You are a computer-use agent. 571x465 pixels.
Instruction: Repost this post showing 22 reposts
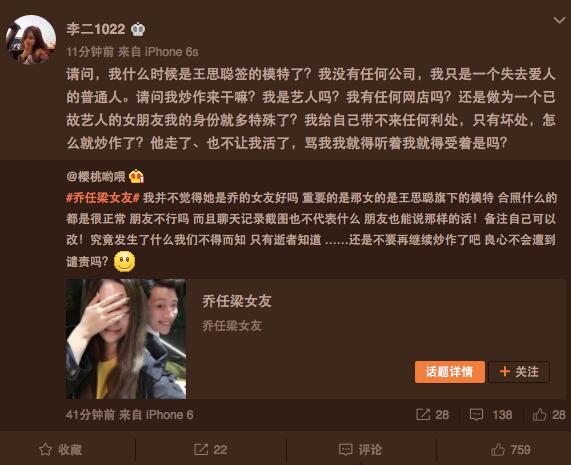pyautogui.click(x=210, y=449)
